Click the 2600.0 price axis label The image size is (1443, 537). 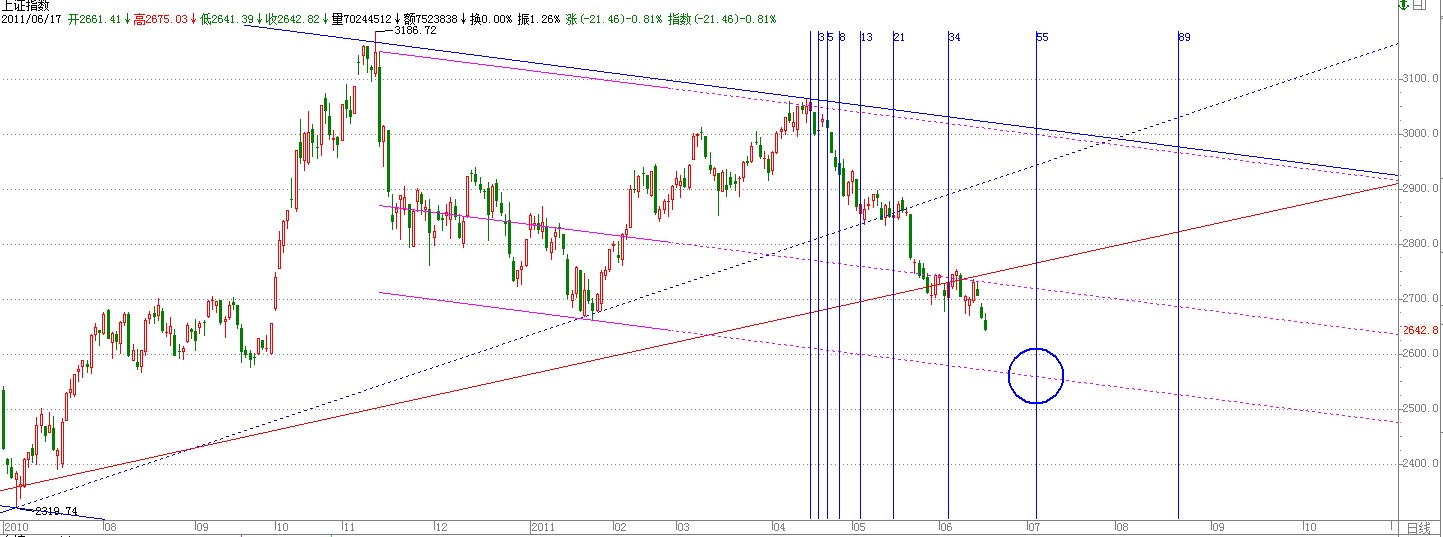pos(1420,353)
